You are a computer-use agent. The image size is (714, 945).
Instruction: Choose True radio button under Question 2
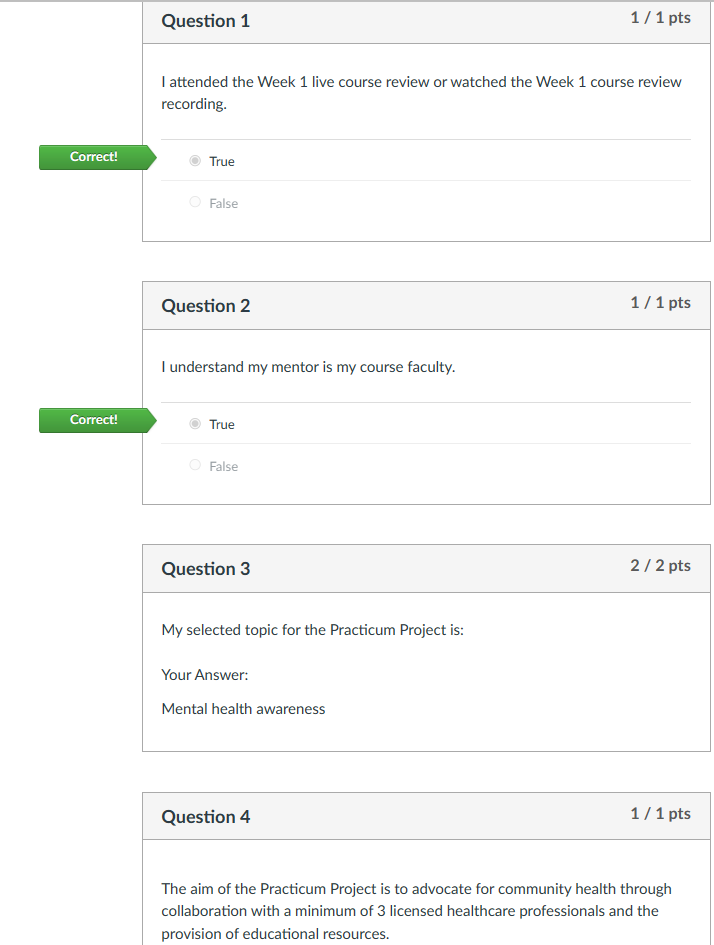pyautogui.click(x=196, y=424)
